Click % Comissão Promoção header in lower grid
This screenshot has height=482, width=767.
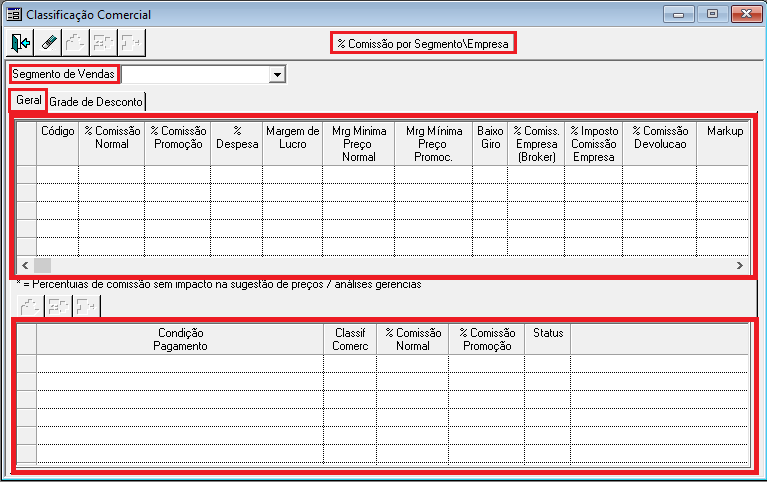pyautogui.click(x=487, y=339)
